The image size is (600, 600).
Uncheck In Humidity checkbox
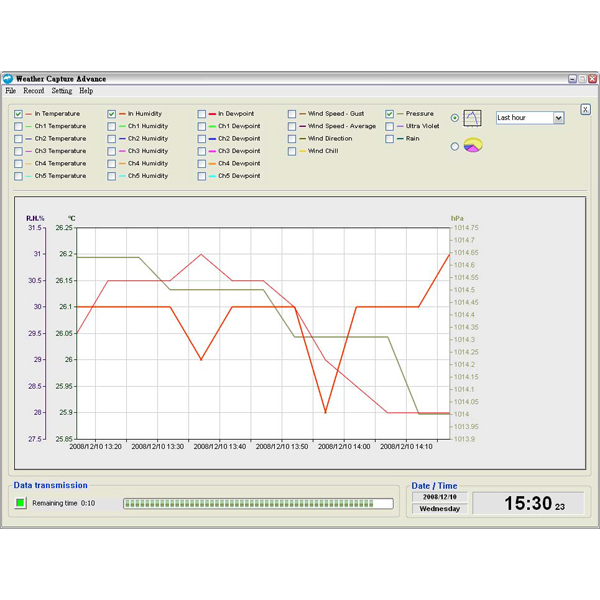point(111,114)
